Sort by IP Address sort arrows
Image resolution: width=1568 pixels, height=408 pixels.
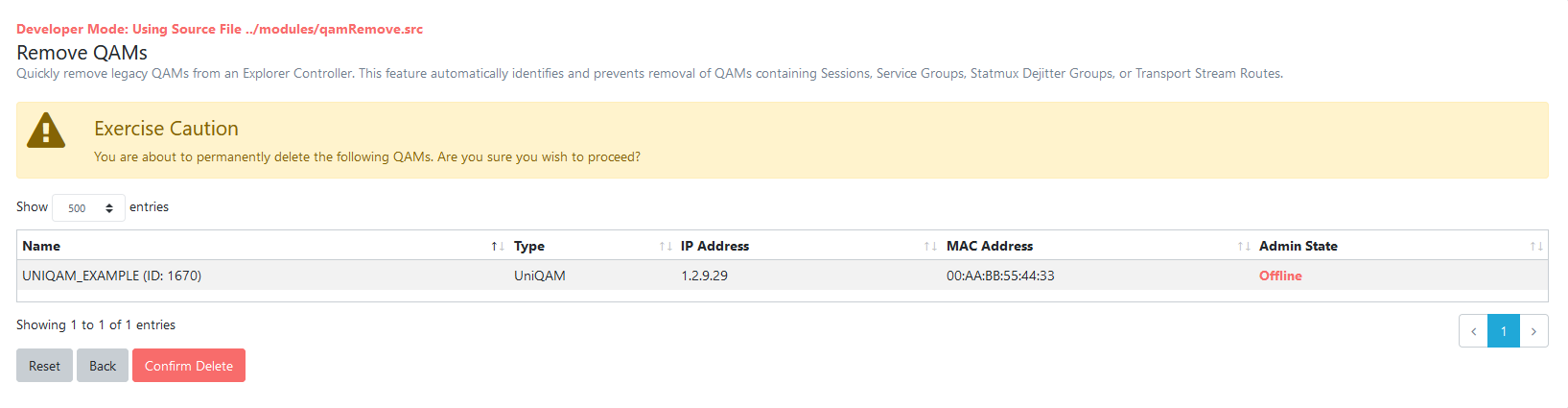[x=929, y=247]
